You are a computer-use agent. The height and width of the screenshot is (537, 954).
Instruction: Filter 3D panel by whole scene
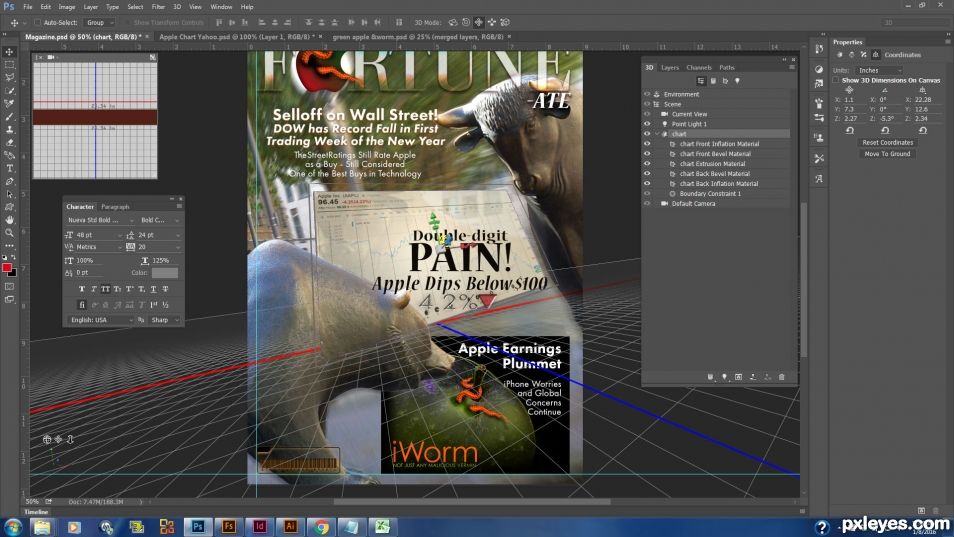(701, 80)
